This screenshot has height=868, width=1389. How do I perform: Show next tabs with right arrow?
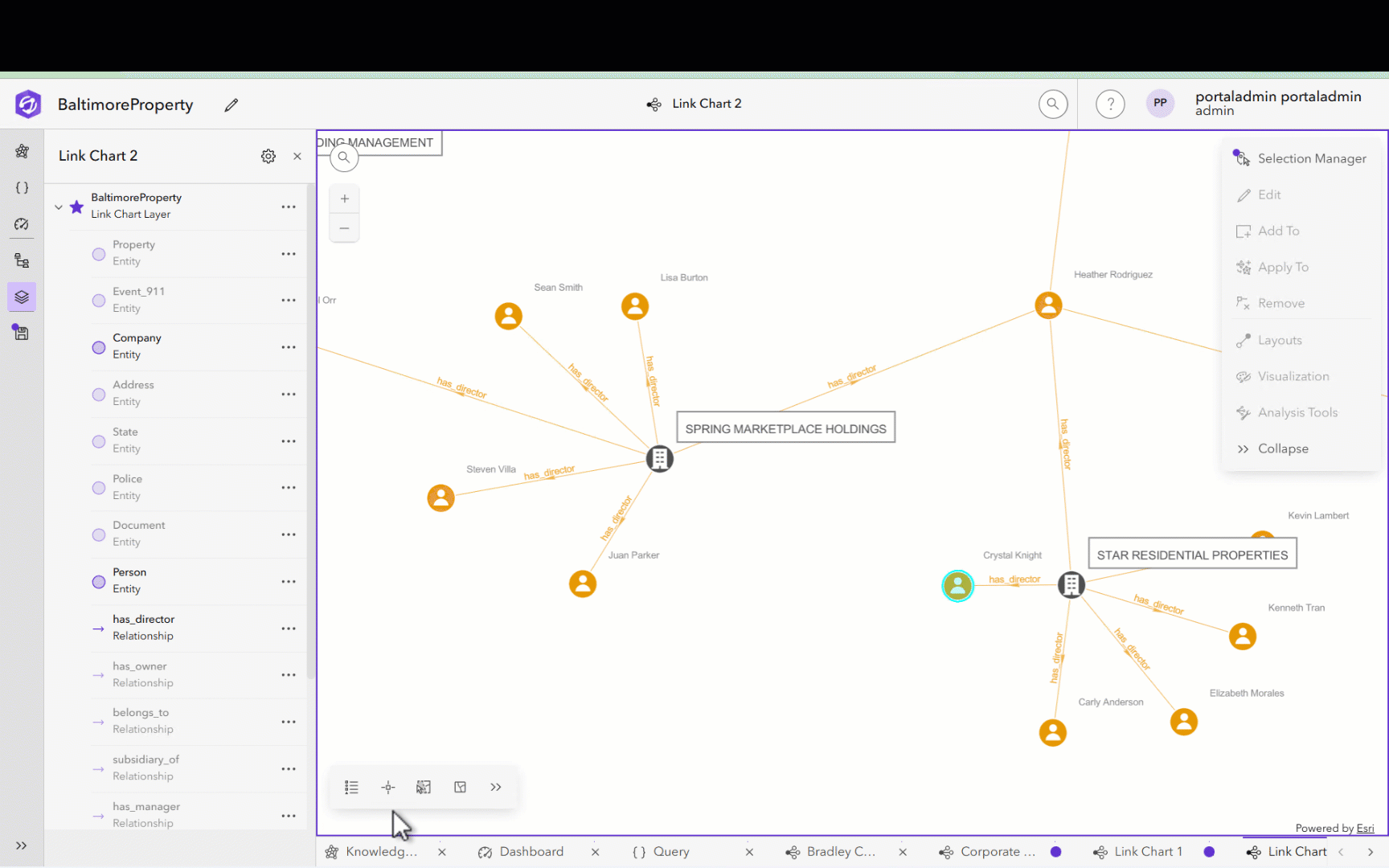1371,852
